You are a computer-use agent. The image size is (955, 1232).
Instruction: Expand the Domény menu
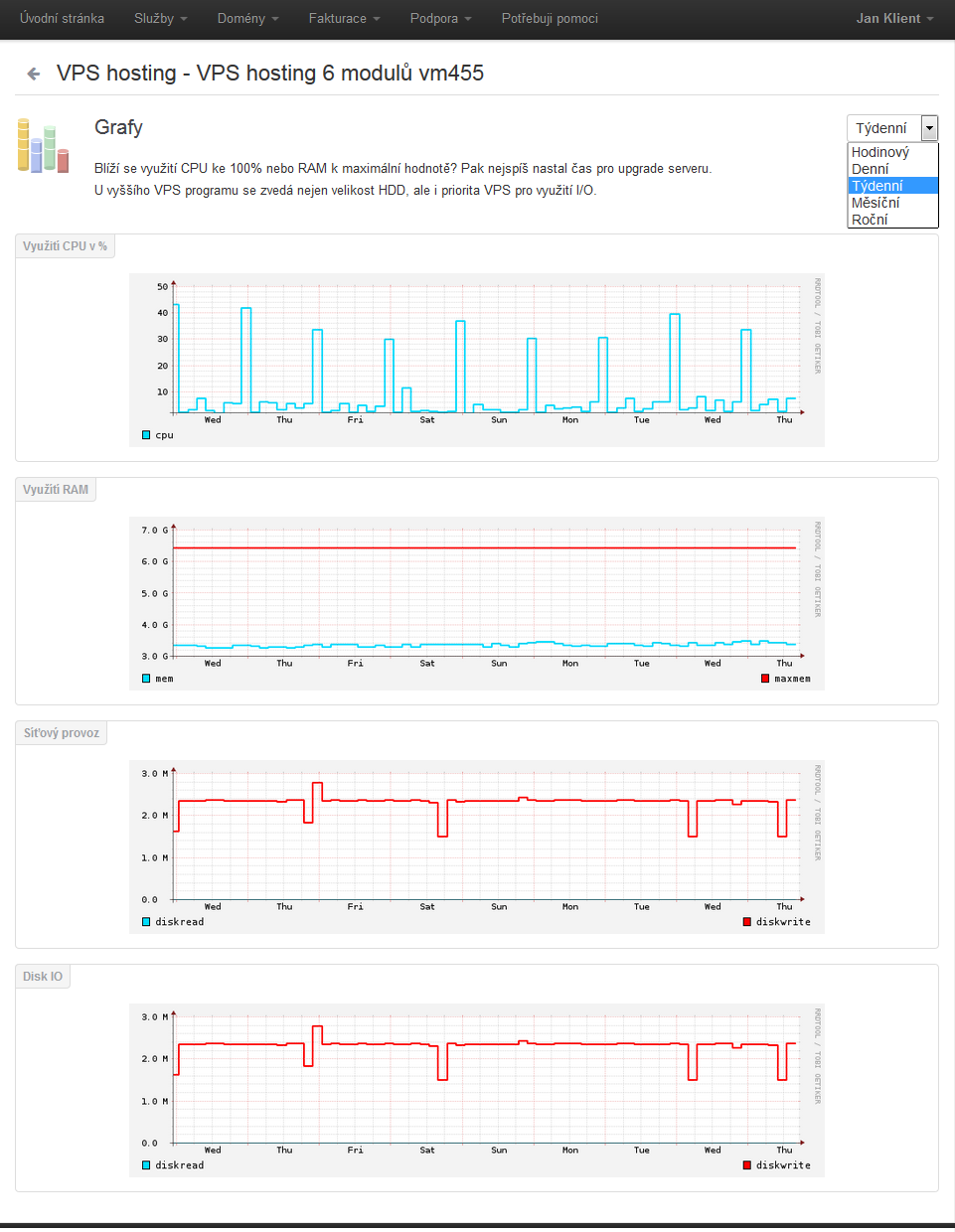point(247,19)
